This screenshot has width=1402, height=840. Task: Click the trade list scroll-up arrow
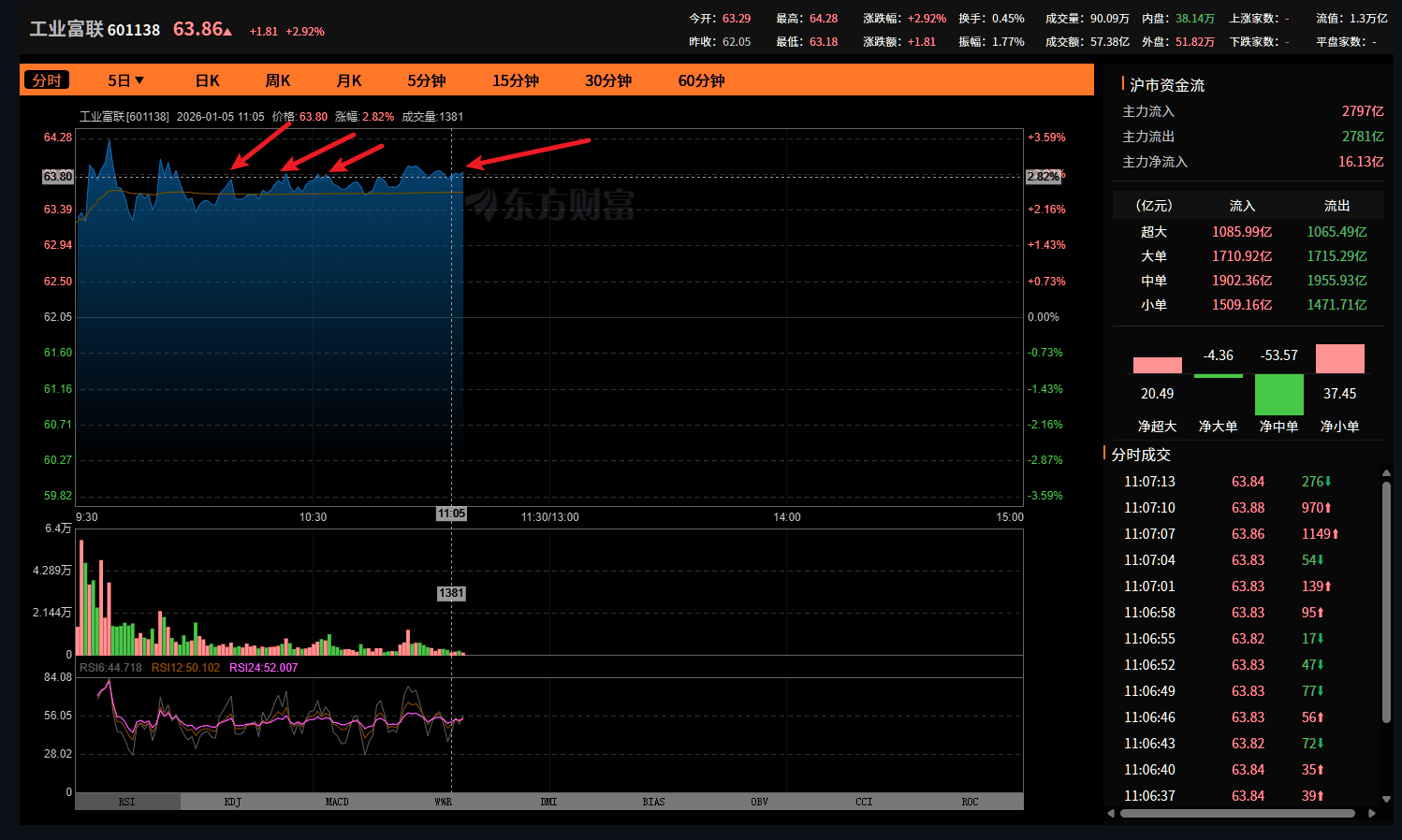coord(1386,475)
